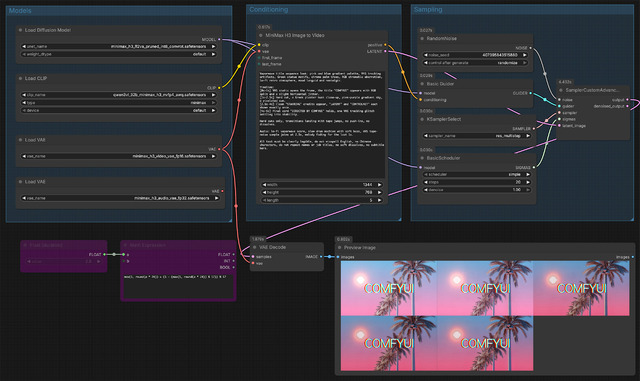Increase the length value with right arrow
This screenshot has width=640, height=381.
[380, 200]
